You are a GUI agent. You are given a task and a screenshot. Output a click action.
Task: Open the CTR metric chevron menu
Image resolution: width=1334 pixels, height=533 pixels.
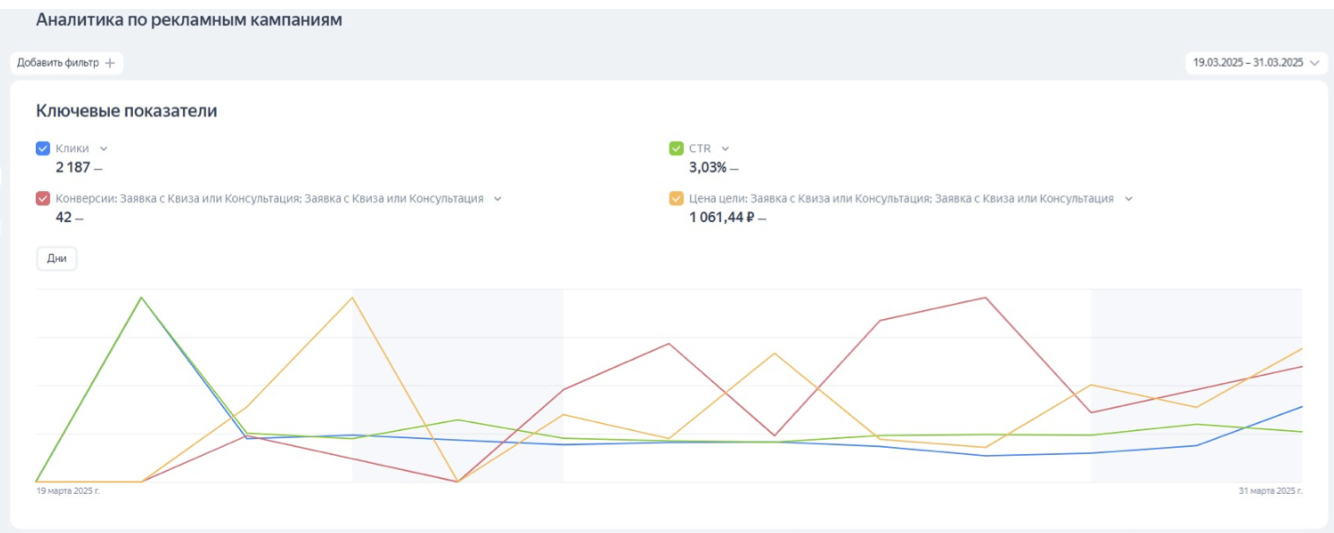coord(725,149)
